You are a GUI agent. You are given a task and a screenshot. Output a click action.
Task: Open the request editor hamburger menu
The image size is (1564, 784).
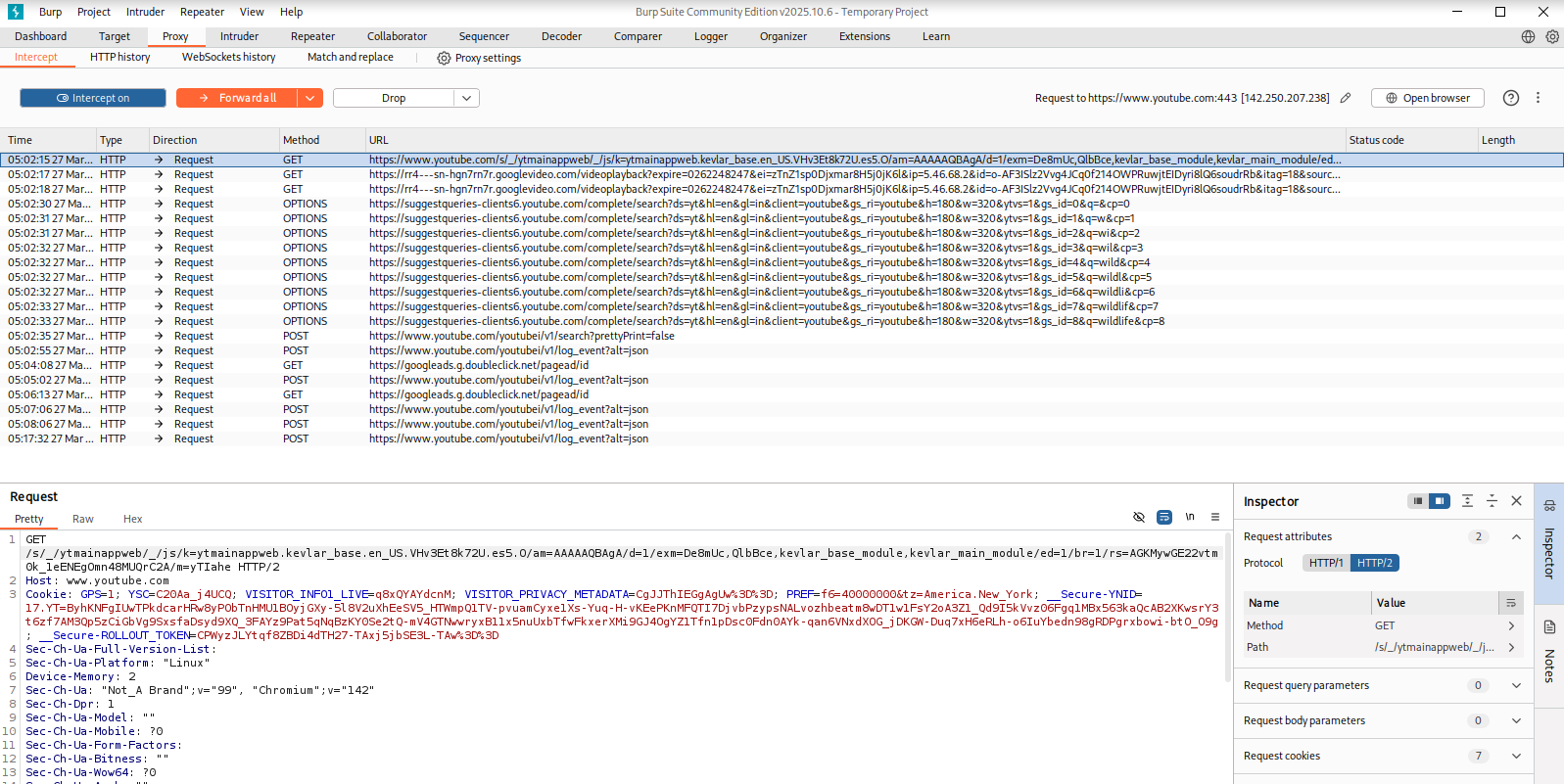(x=1215, y=517)
